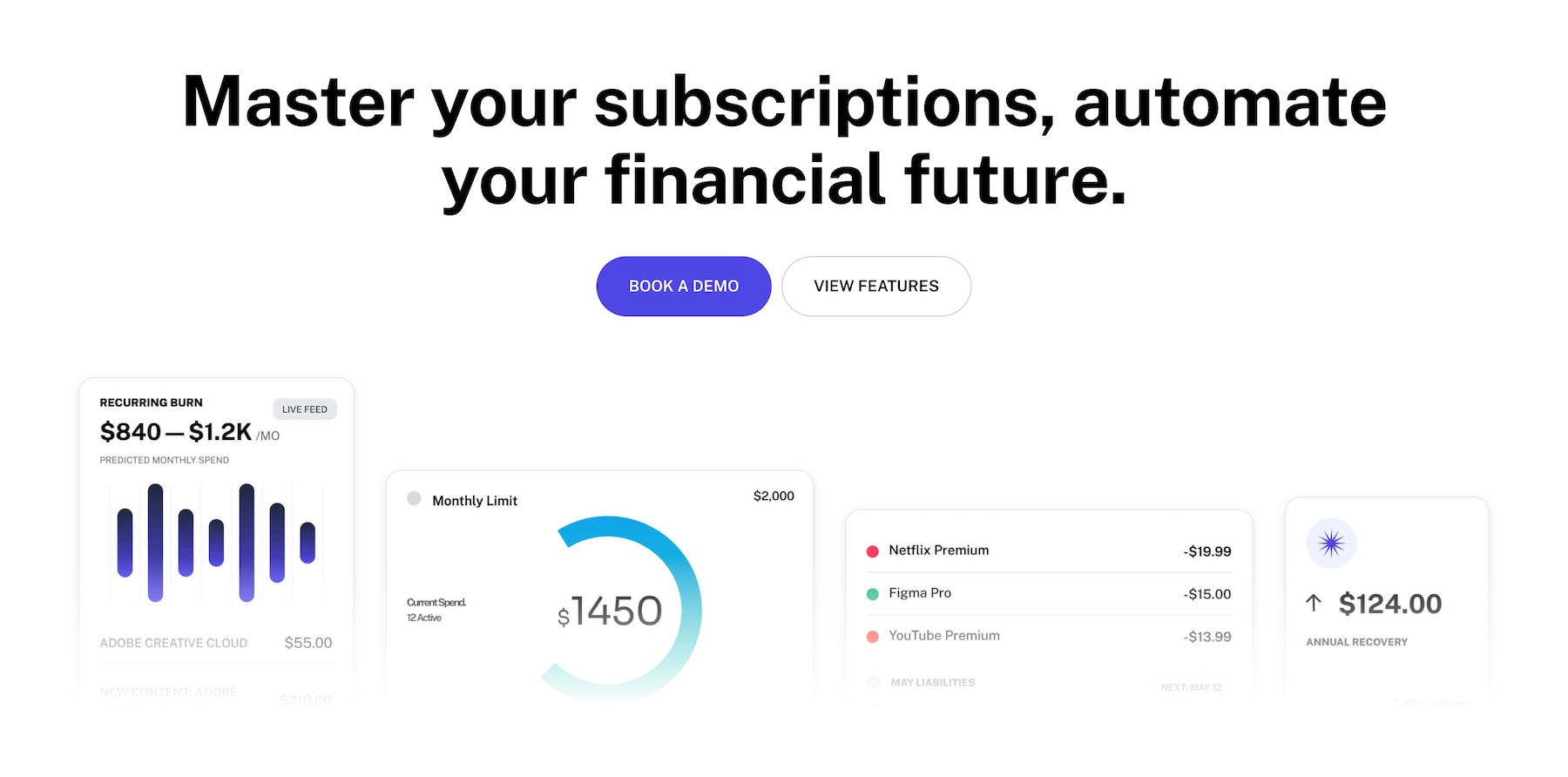Open VIEW FEATURES button
The height and width of the screenshot is (777, 1568).
[876, 286]
